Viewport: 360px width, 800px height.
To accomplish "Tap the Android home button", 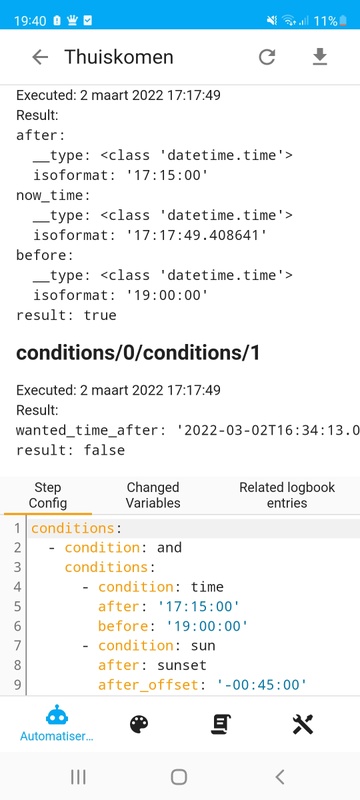I will tap(179, 777).
